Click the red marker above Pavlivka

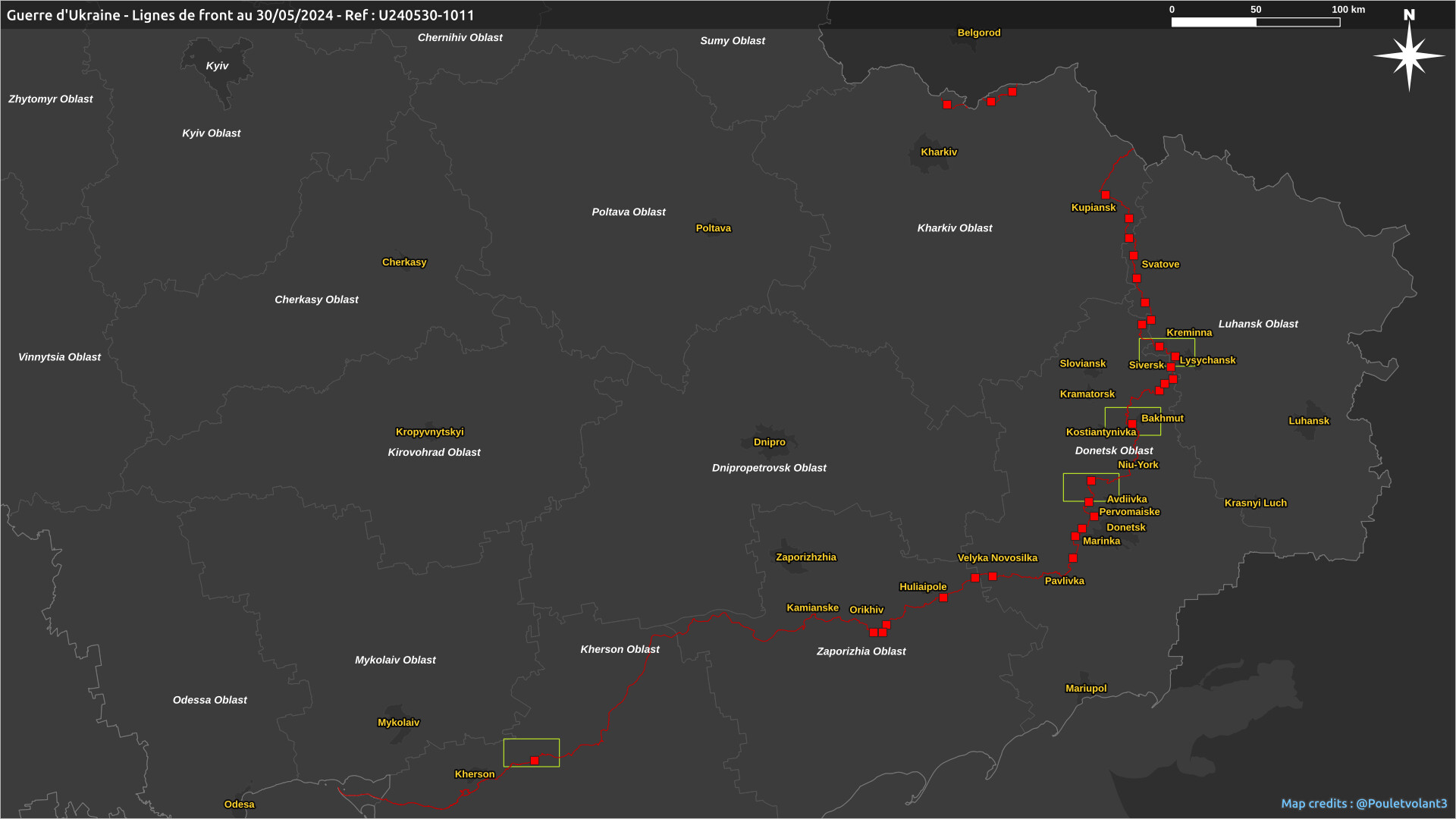point(1073,558)
